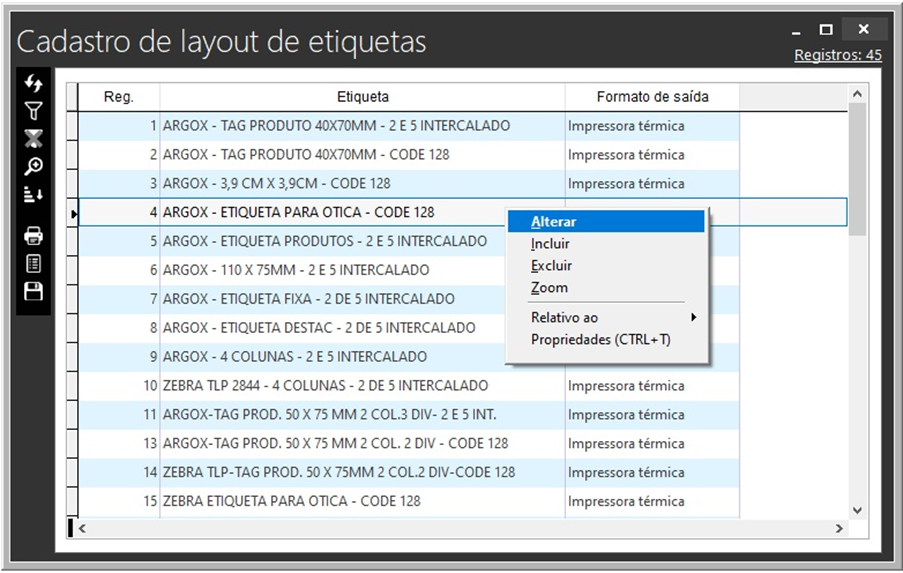The image size is (903, 573).
Task: Click the sort order icon
Action: (x=33, y=195)
